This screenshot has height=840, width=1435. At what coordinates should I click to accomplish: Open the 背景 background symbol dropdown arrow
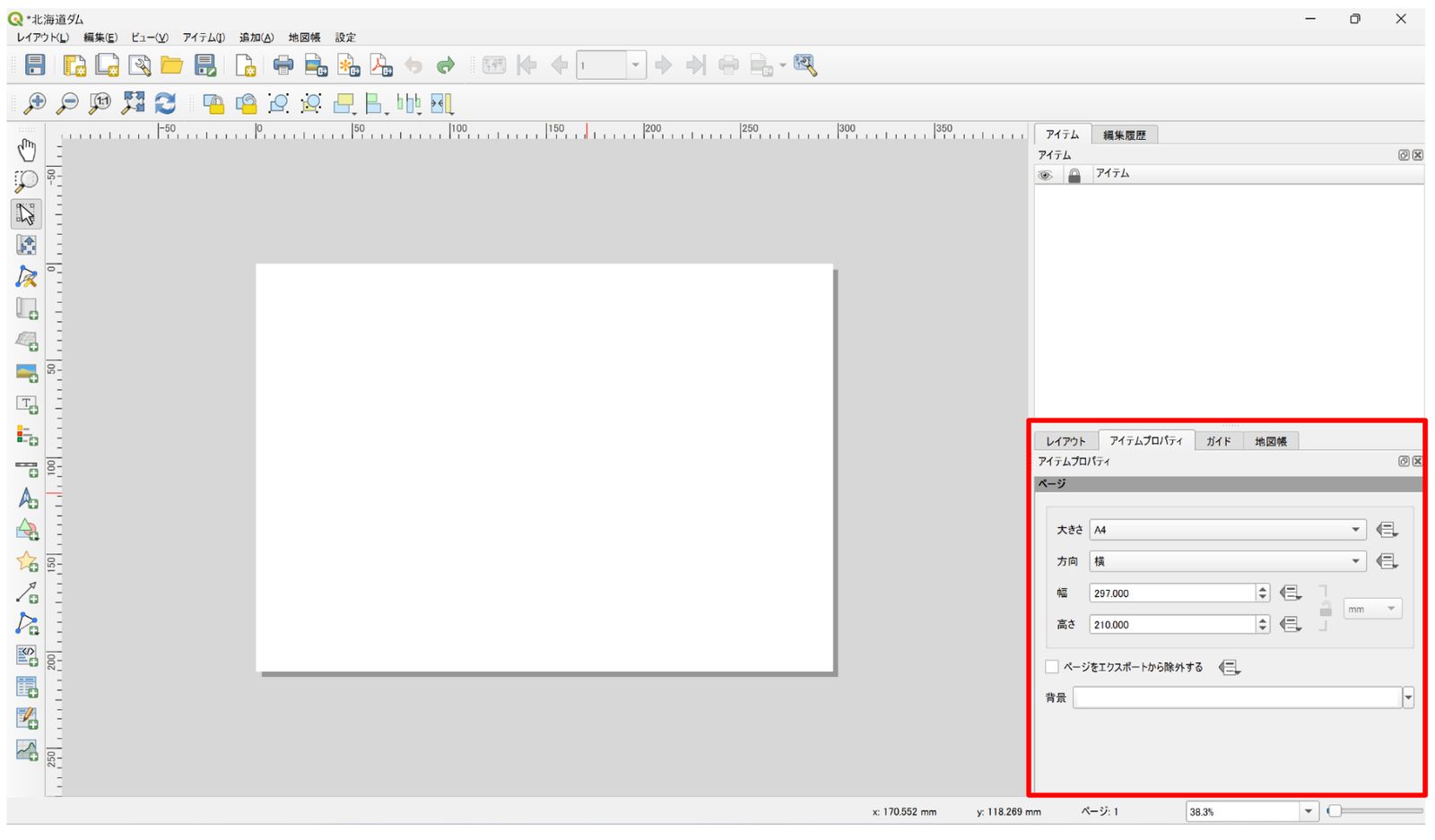tap(1408, 697)
